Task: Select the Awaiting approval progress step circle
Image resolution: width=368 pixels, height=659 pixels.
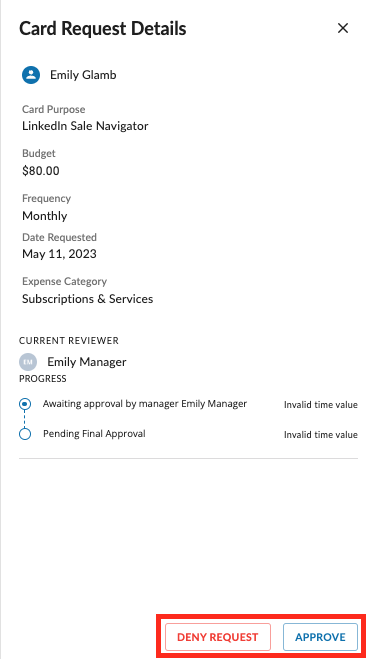Action: point(25,404)
